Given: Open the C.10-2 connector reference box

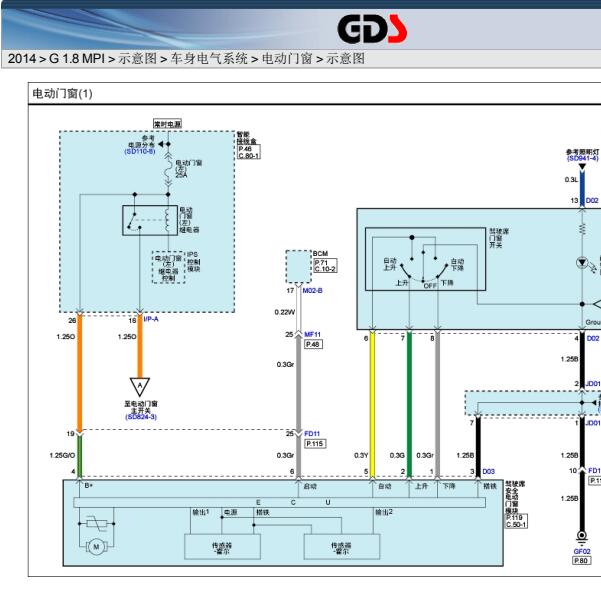Looking at the screenshot, I should click(325, 269).
